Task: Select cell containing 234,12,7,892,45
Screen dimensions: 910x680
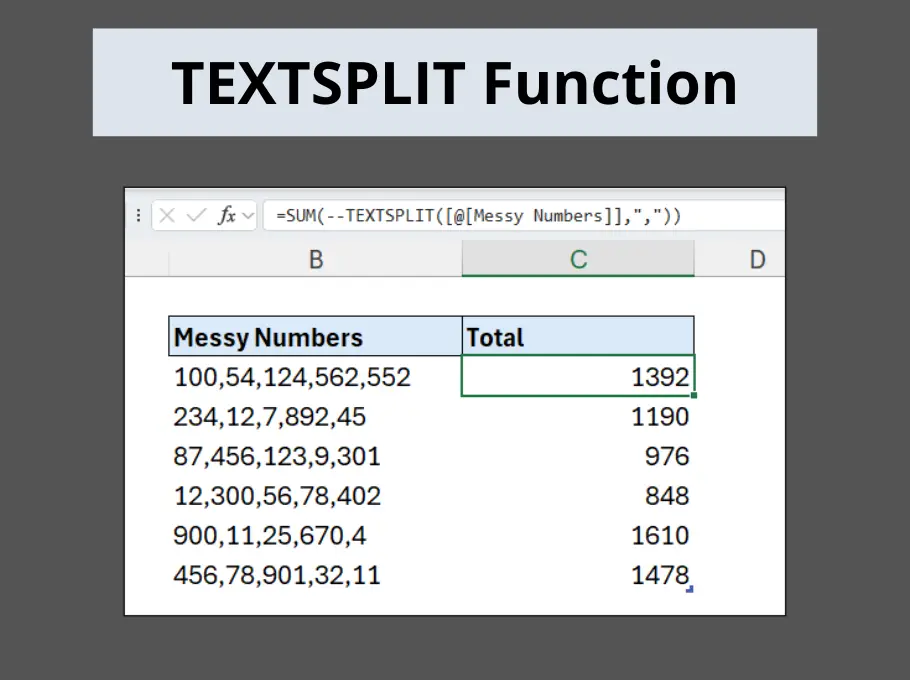Action: (315, 417)
